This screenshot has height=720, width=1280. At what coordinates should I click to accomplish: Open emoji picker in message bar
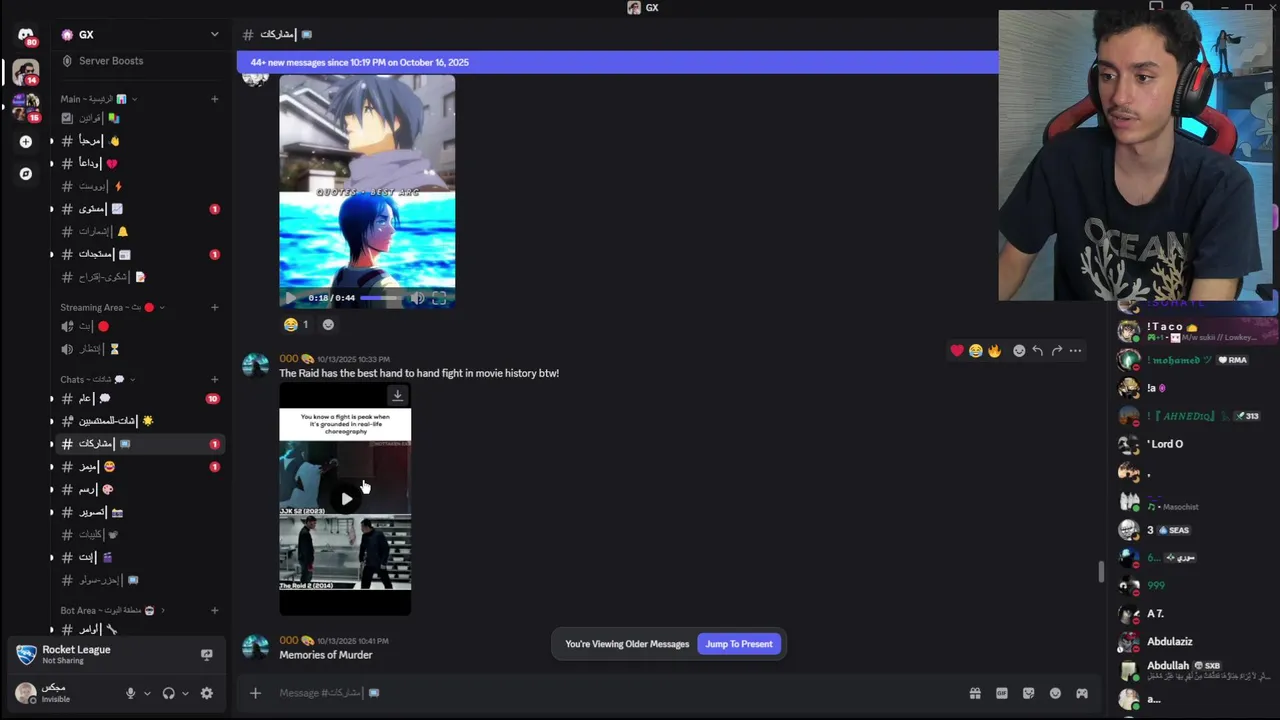click(1055, 693)
